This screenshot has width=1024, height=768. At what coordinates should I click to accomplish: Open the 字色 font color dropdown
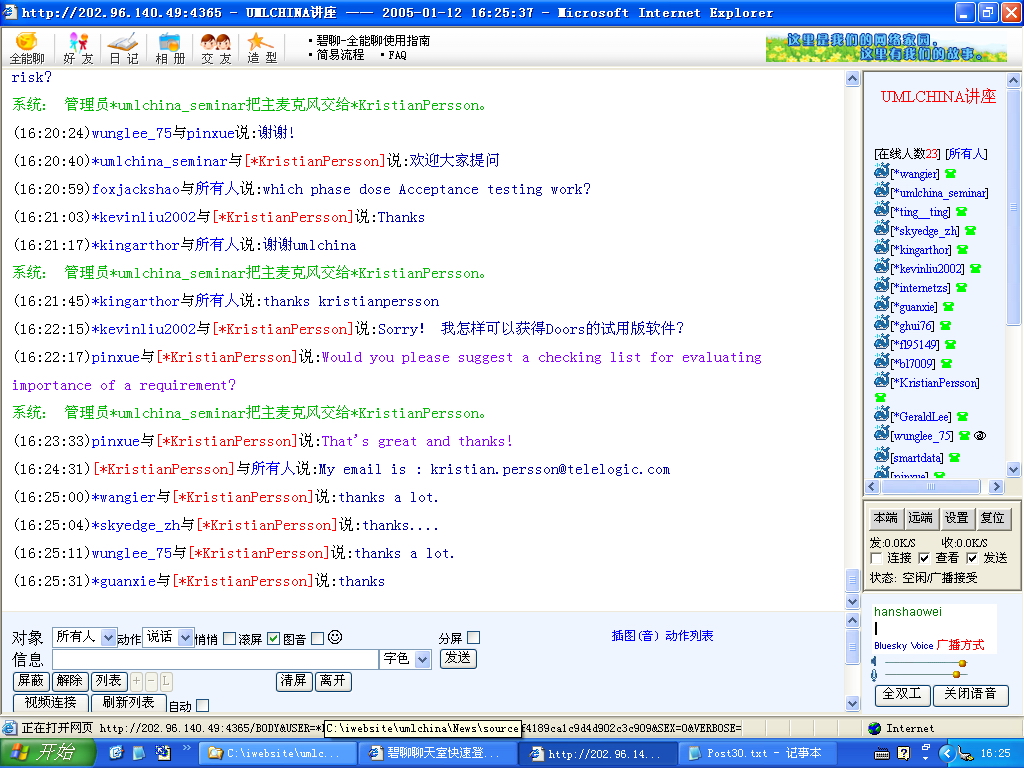[405, 659]
